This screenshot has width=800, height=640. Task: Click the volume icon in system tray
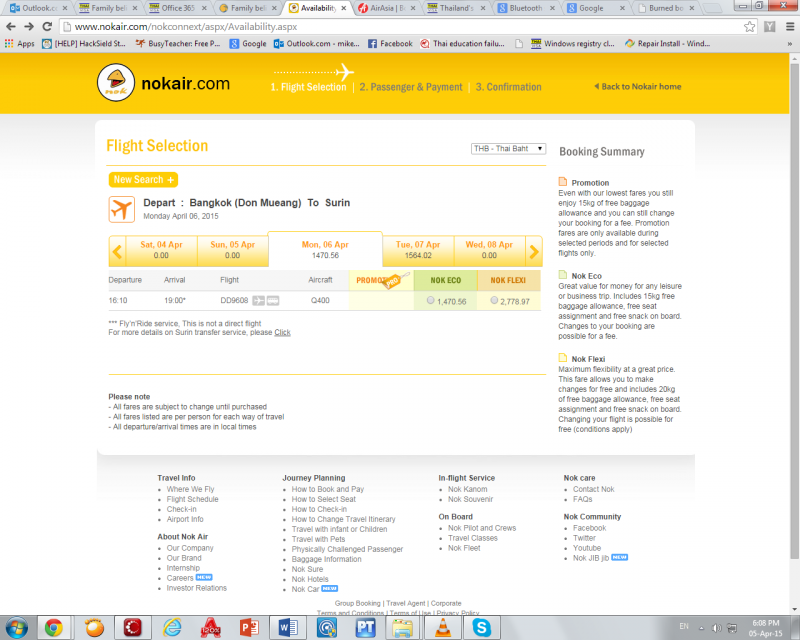[x=716, y=628]
